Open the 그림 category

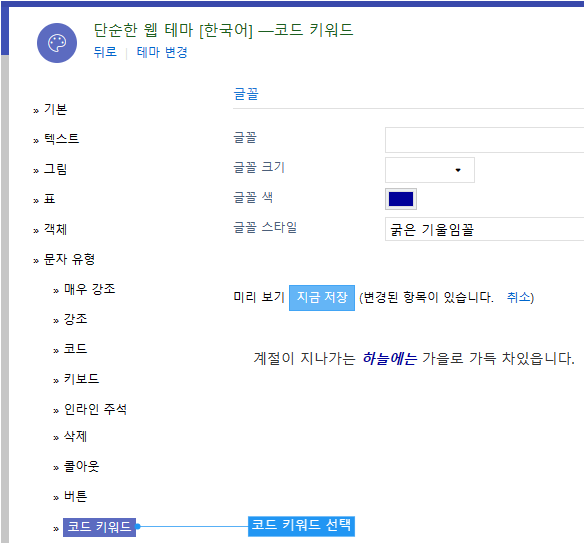click(x=55, y=169)
